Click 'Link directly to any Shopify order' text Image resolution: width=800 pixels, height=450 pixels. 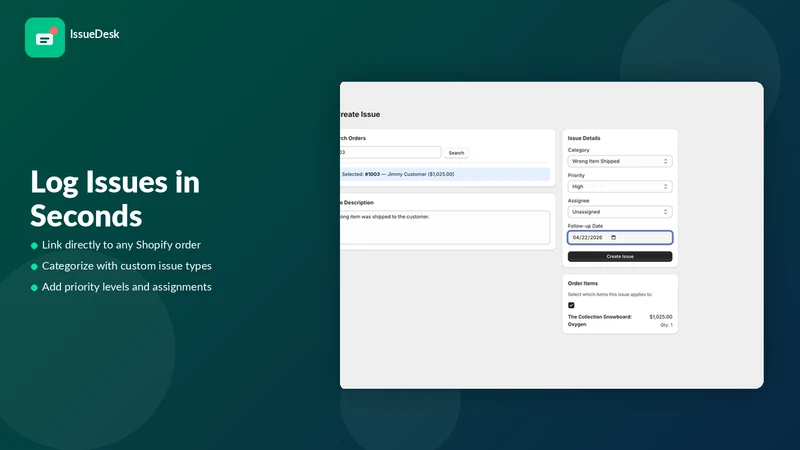pyautogui.click(x=121, y=245)
